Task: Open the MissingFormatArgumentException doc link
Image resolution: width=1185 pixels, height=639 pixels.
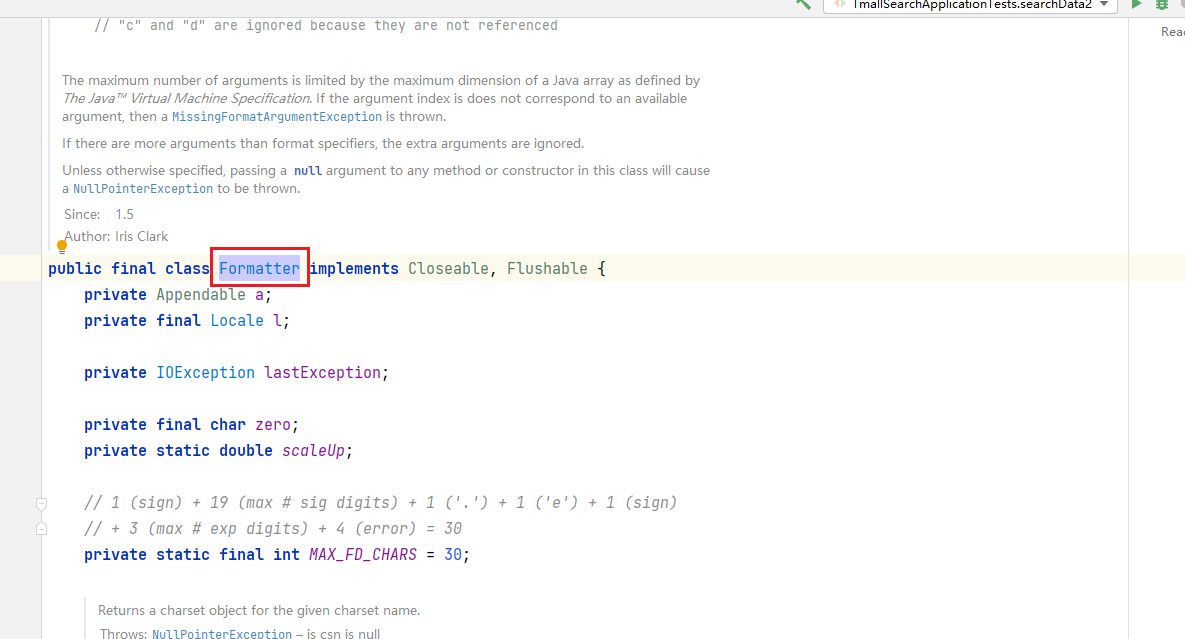Action: click(x=277, y=116)
